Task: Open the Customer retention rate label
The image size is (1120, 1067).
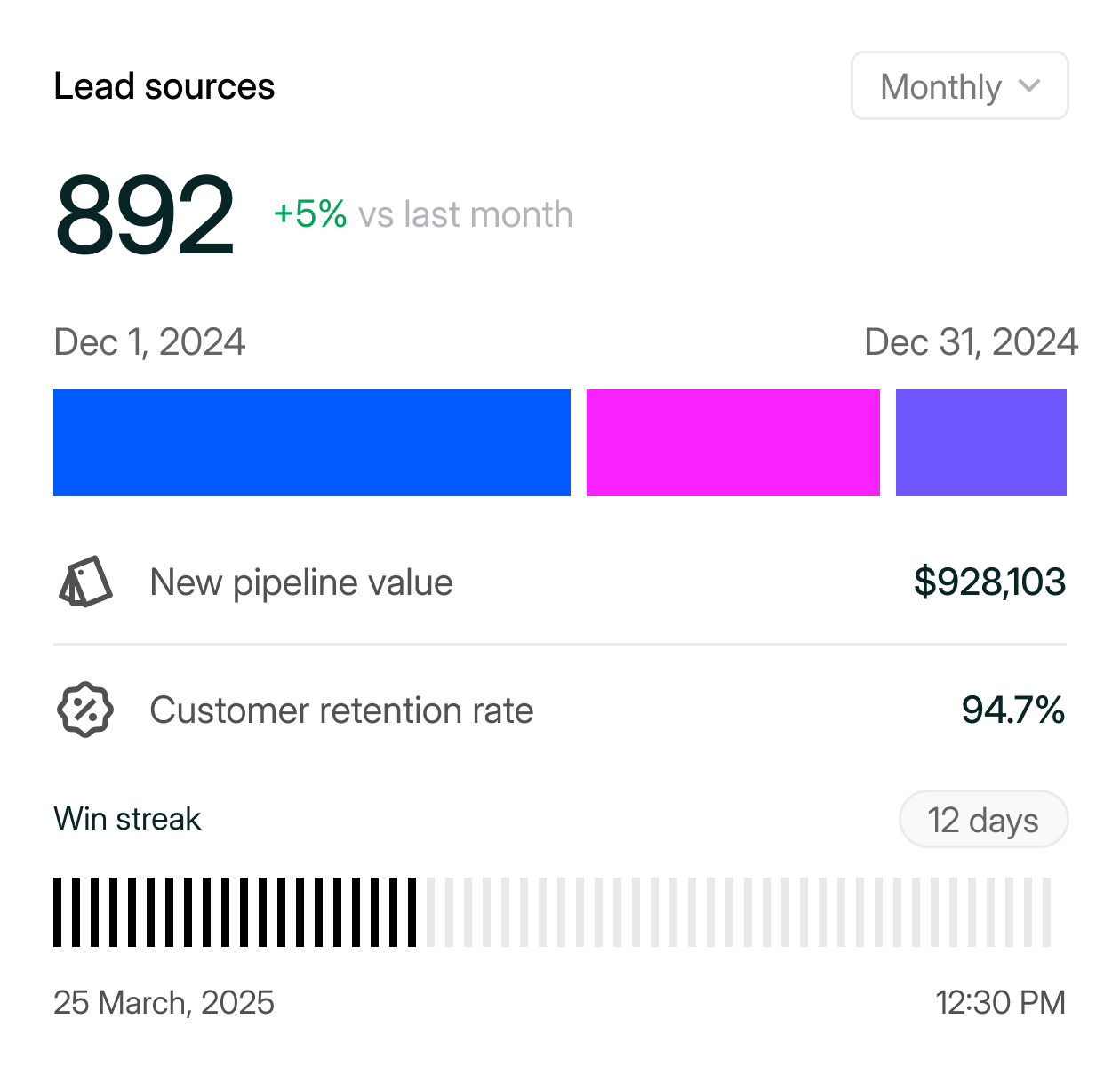Action: pos(341,710)
